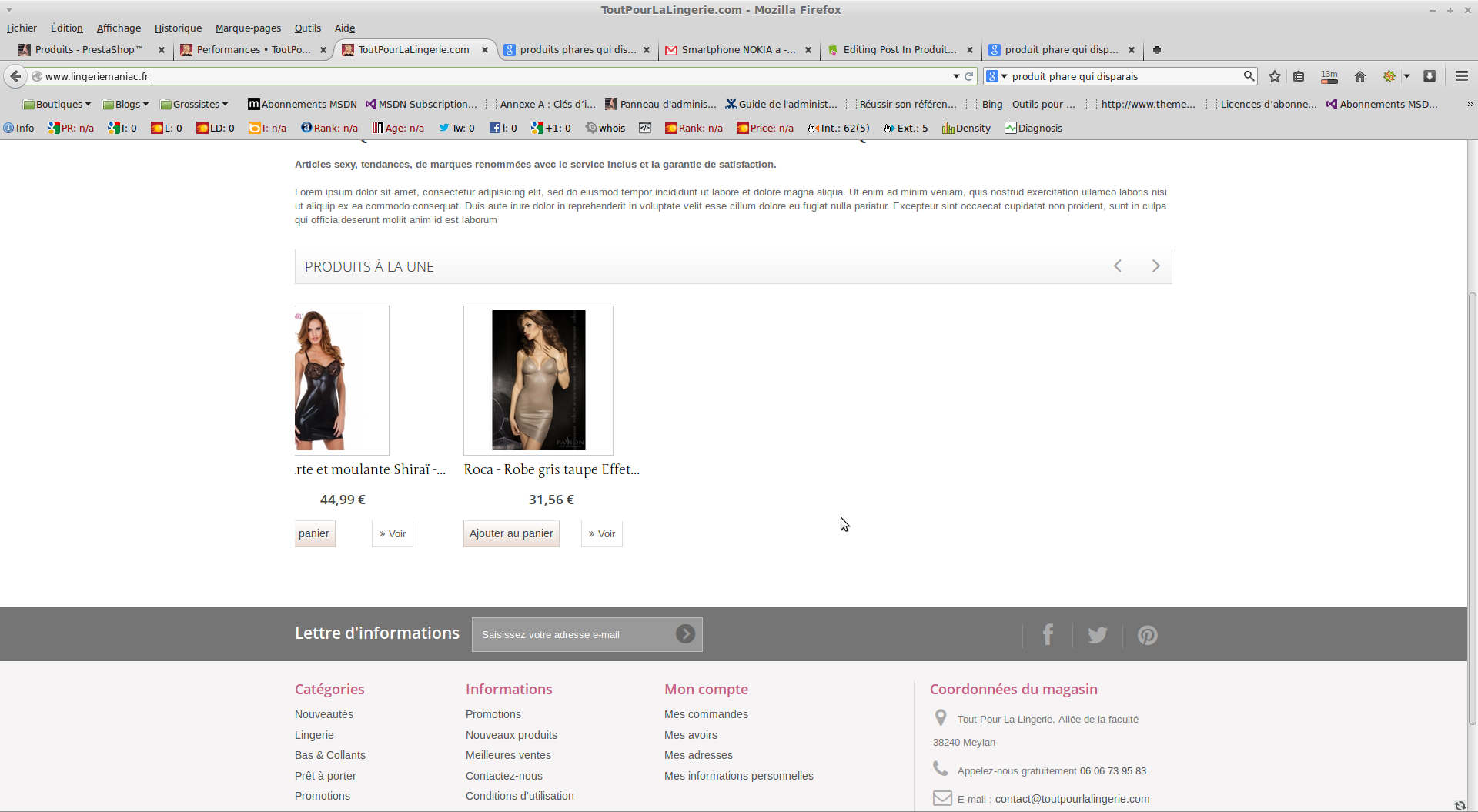Click the Age: n/a indicator

coord(398,129)
